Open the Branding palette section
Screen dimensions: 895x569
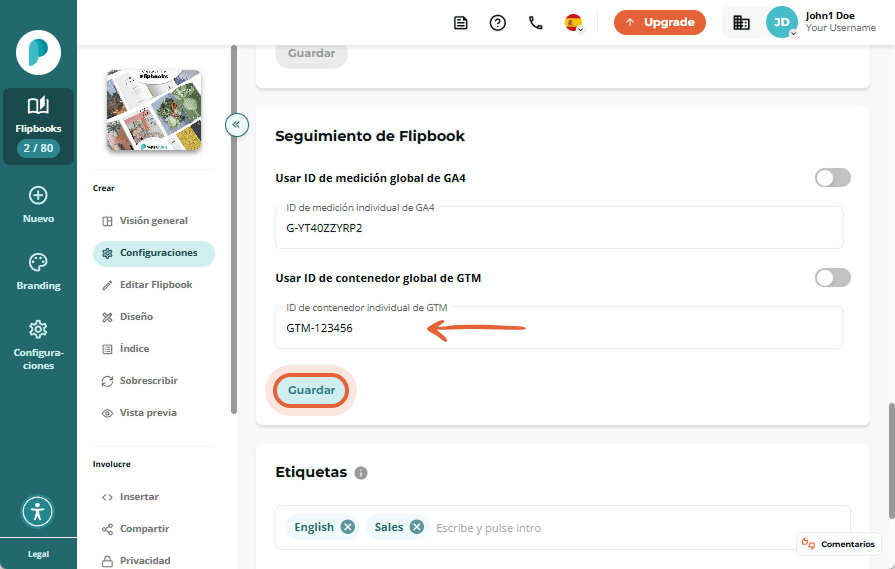(x=38, y=272)
